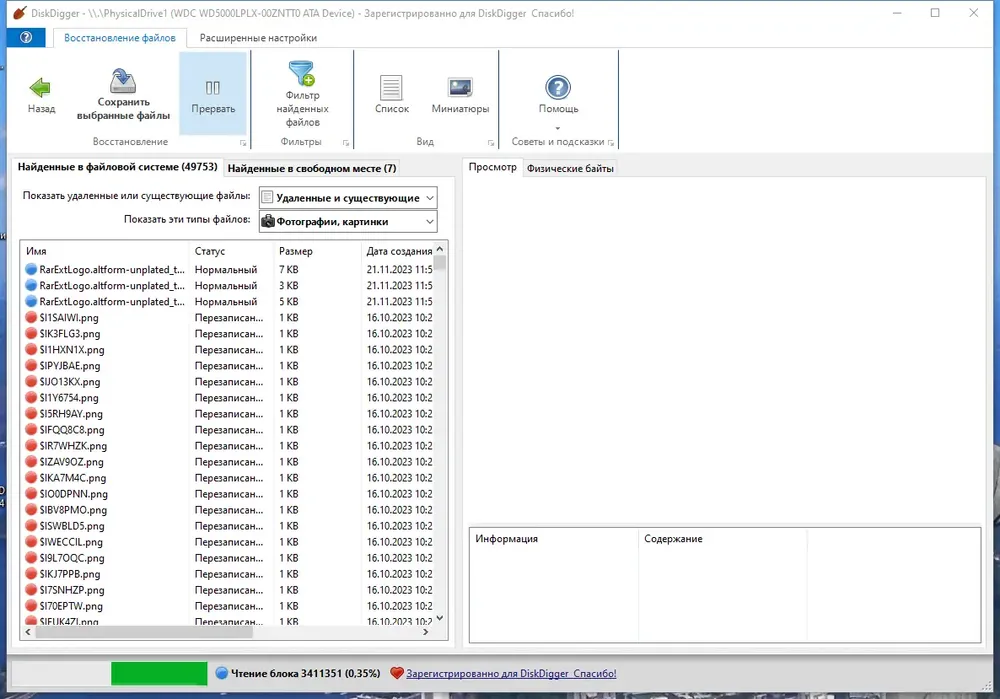Select the Расширенные настройки ribbon tab
Image resolution: width=1000 pixels, height=699 pixels.
pyautogui.click(x=258, y=38)
